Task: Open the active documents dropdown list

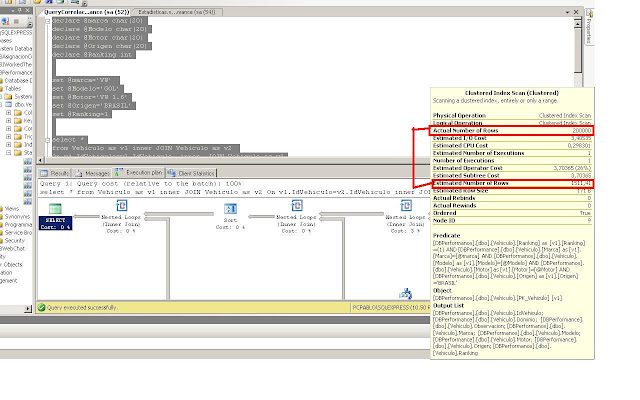Action: (x=567, y=12)
